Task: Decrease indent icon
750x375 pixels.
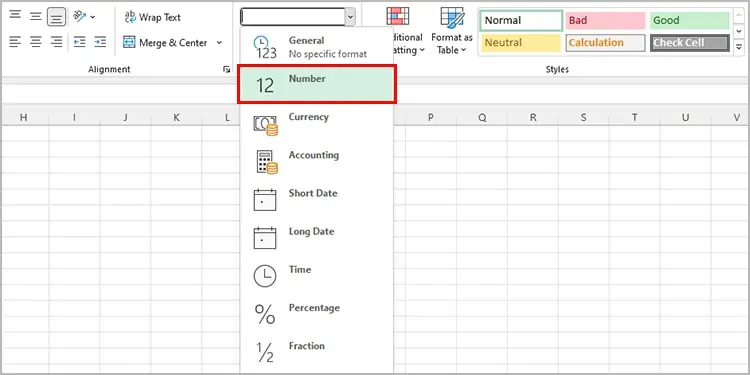Action: click(79, 43)
